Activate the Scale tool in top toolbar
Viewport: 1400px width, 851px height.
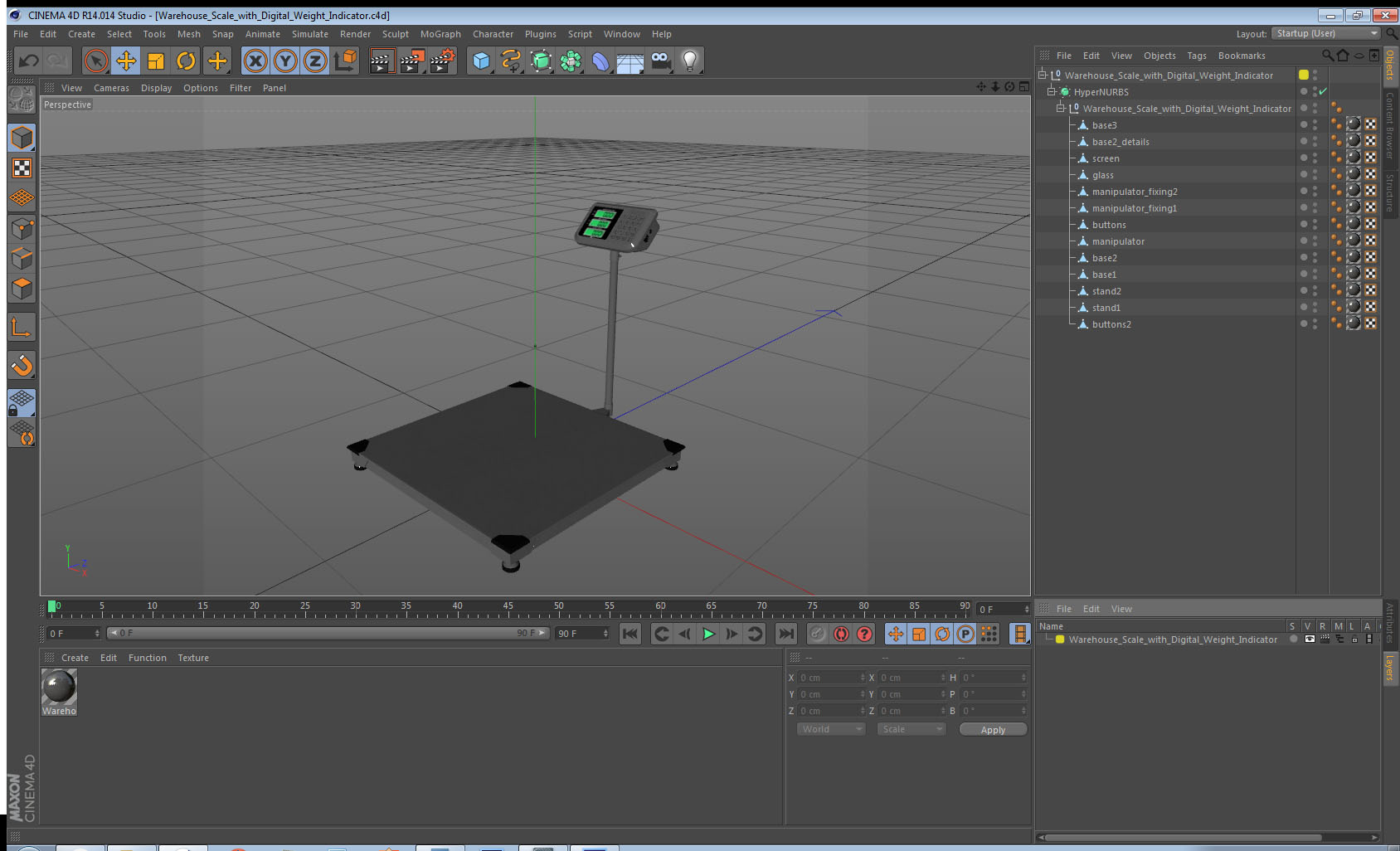coord(156,61)
